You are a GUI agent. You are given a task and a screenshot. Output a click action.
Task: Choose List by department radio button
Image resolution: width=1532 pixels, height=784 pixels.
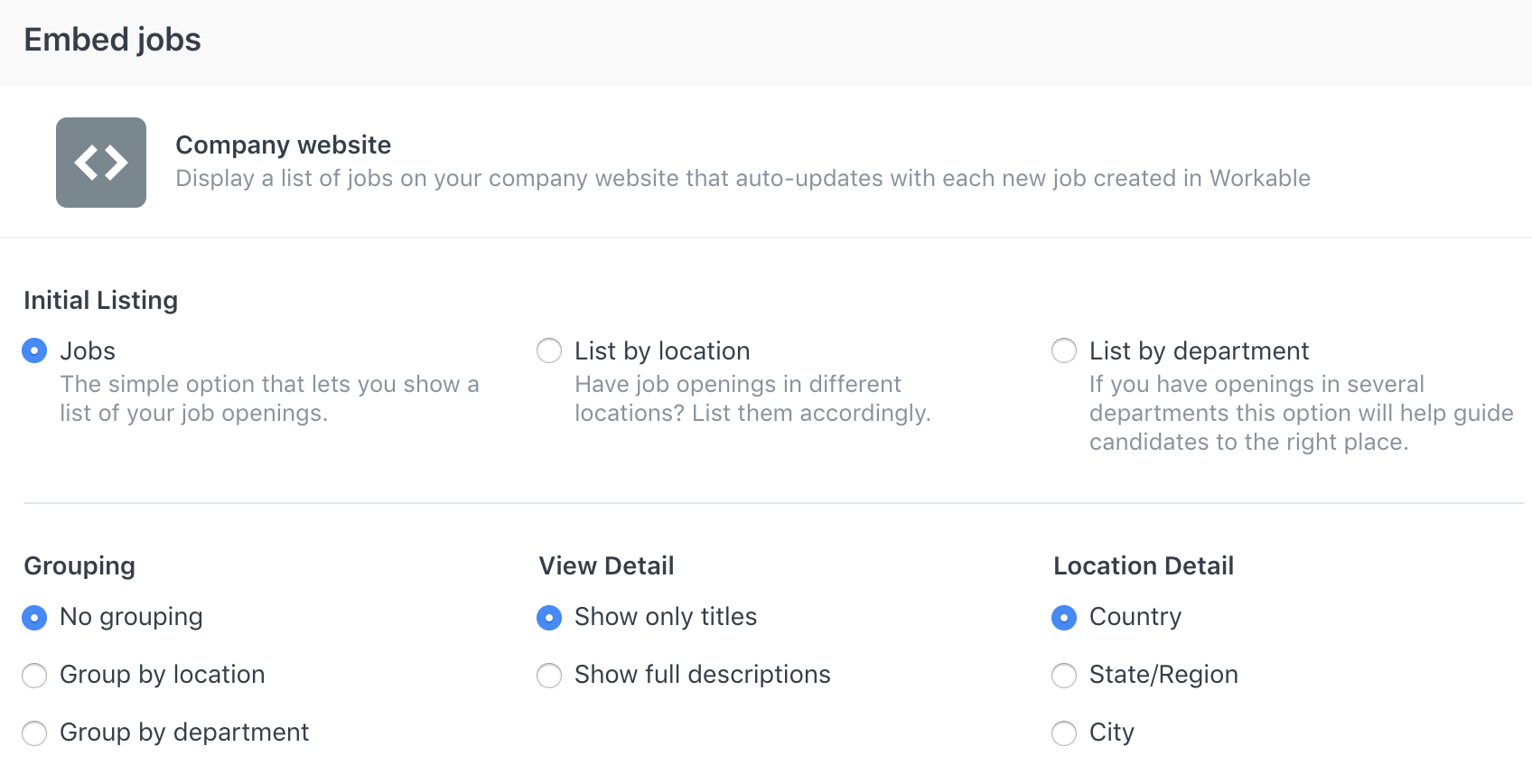click(x=1064, y=350)
